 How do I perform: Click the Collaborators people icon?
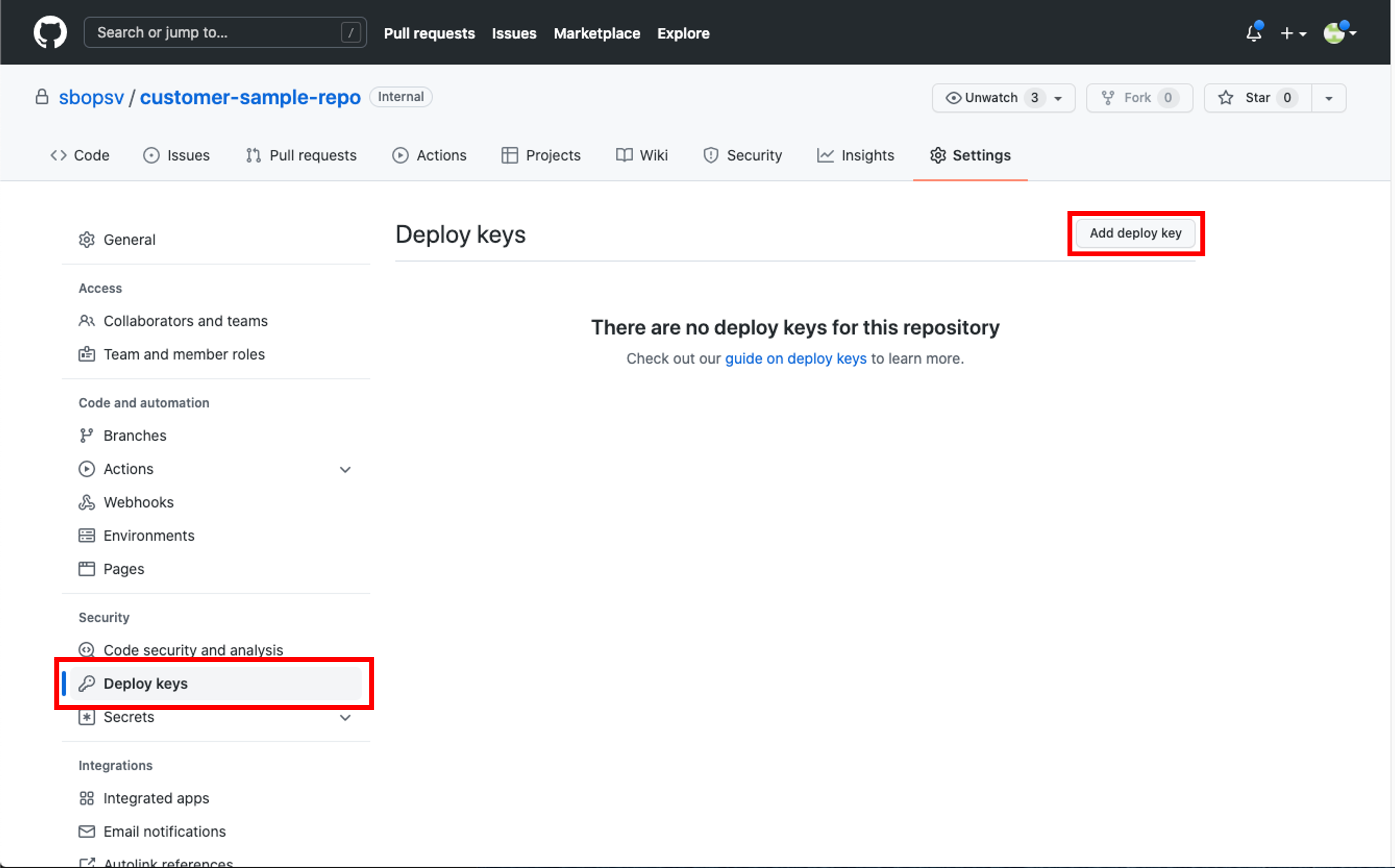87,321
